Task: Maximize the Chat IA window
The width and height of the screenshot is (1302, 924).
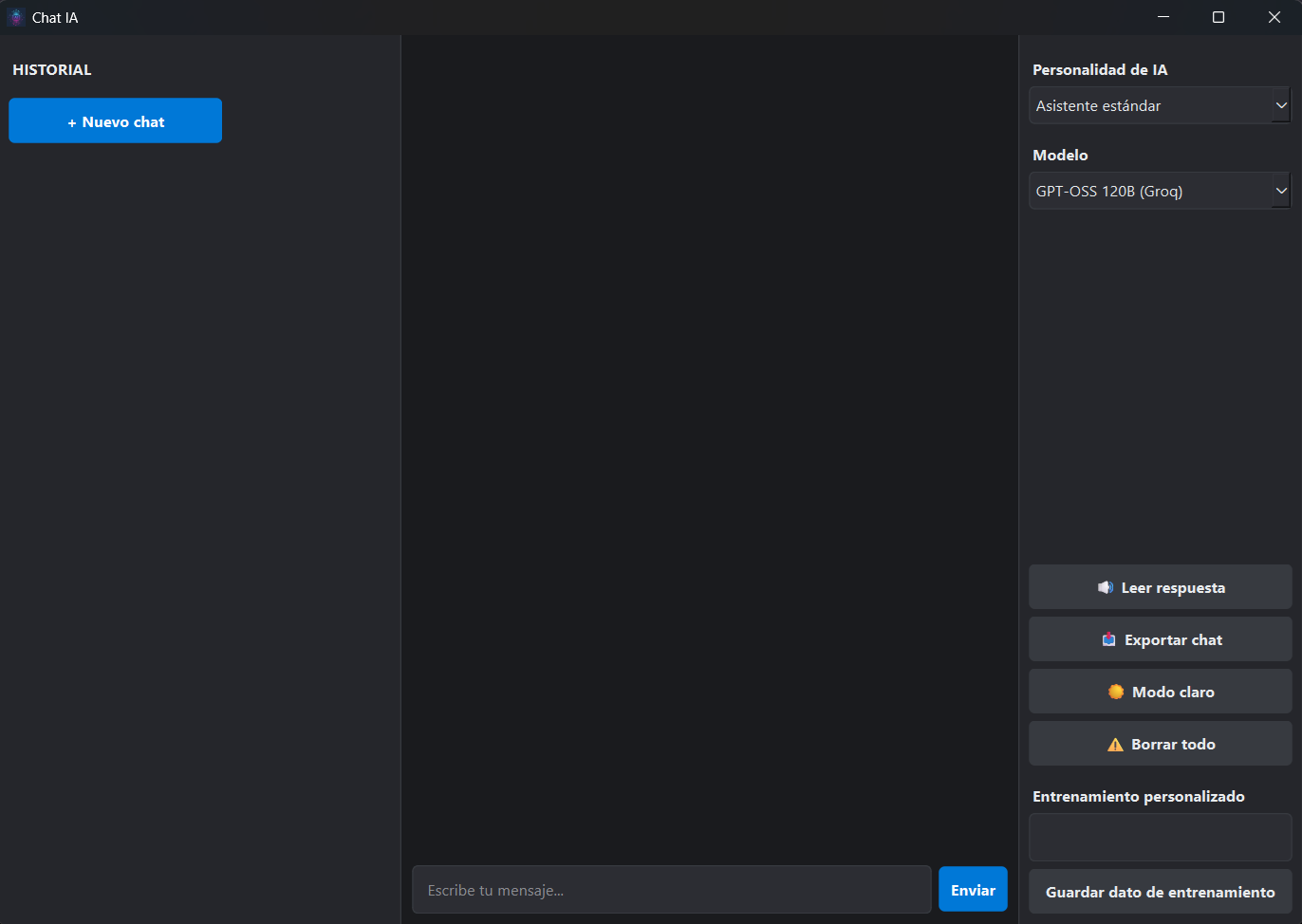Action: 1218,17
